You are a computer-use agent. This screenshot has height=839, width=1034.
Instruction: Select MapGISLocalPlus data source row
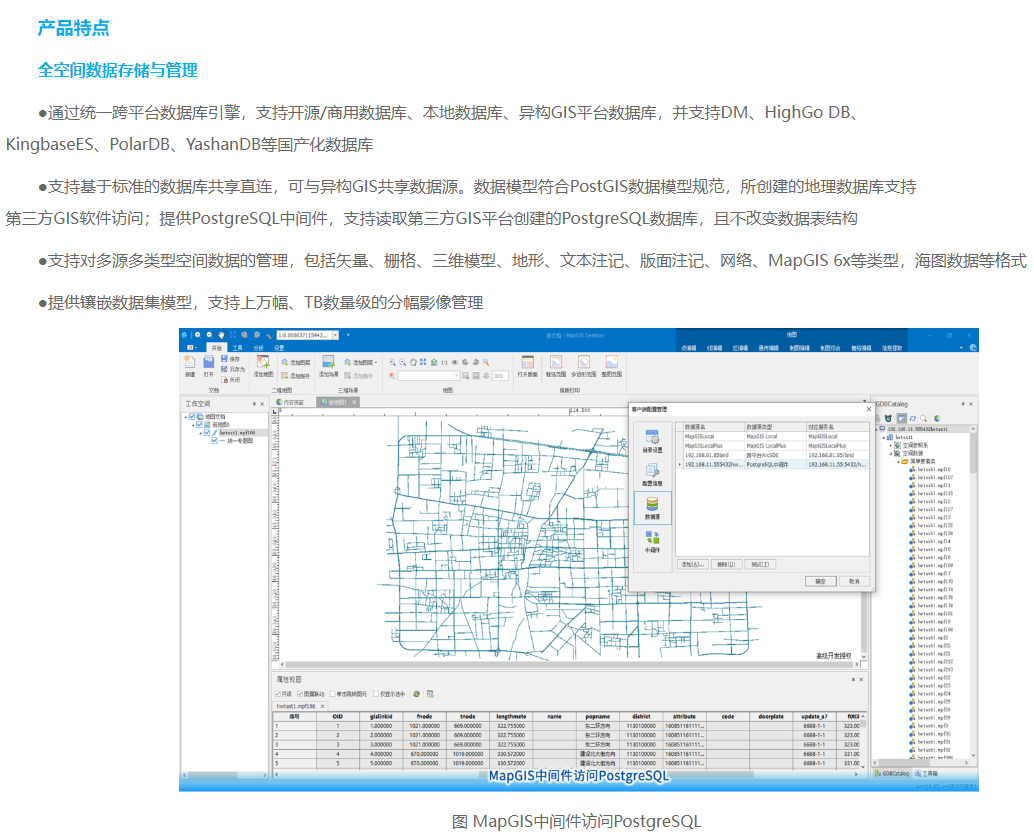[x=773, y=446]
